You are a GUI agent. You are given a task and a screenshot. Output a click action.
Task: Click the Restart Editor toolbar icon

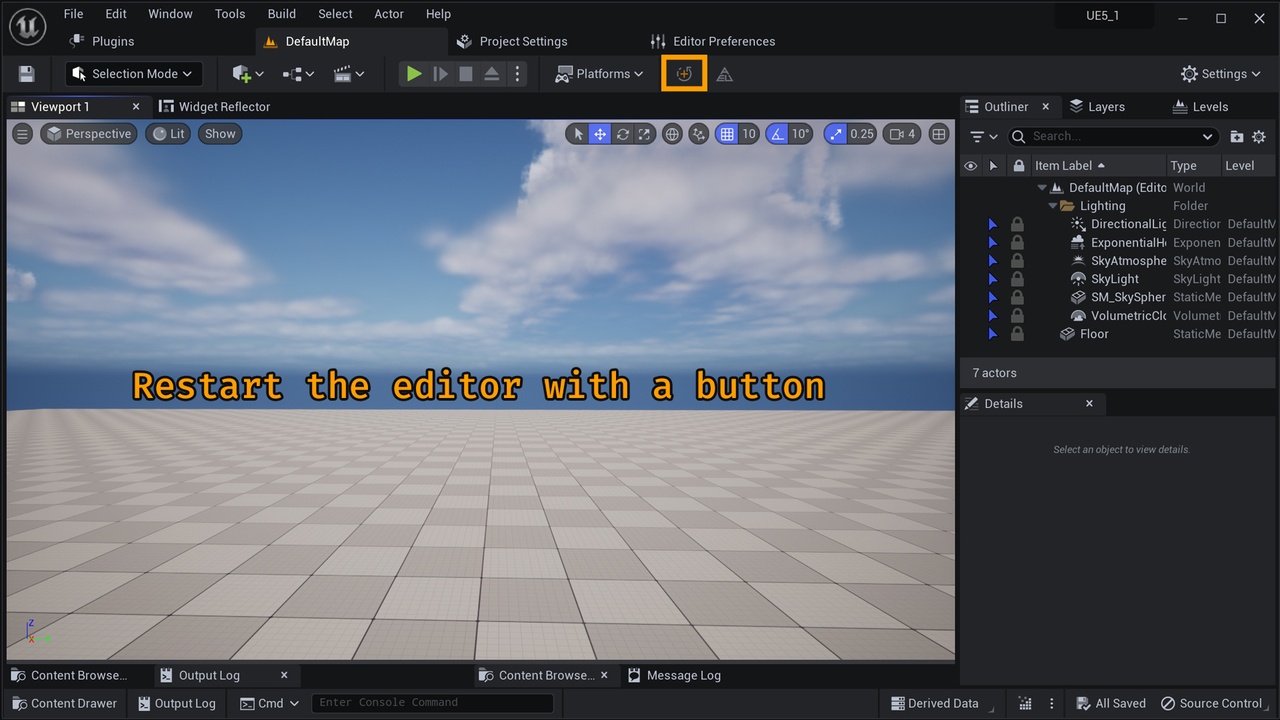pos(684,74)
